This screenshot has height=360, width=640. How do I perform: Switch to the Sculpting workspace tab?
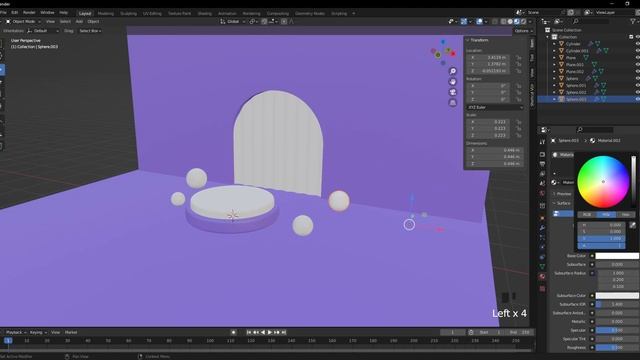click(x=128, y=13)
